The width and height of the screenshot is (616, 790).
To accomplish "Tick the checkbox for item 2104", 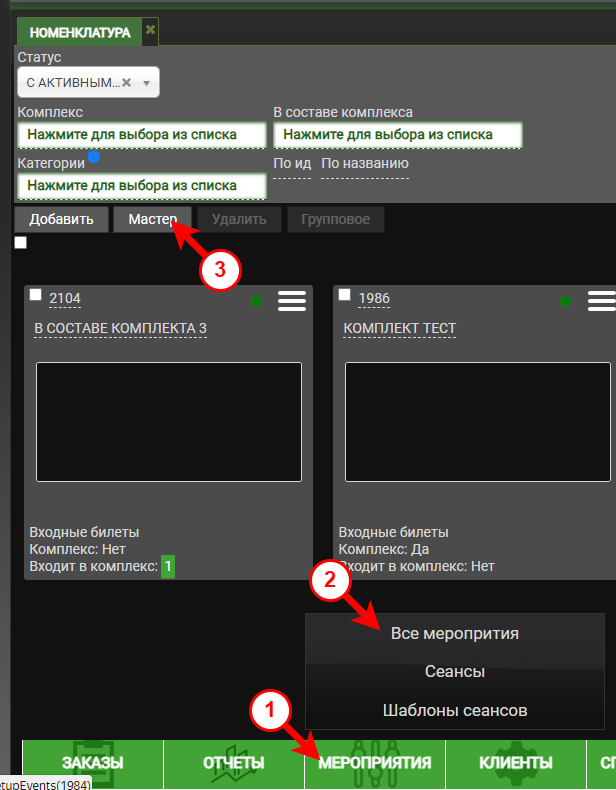I will click(36, 295).
